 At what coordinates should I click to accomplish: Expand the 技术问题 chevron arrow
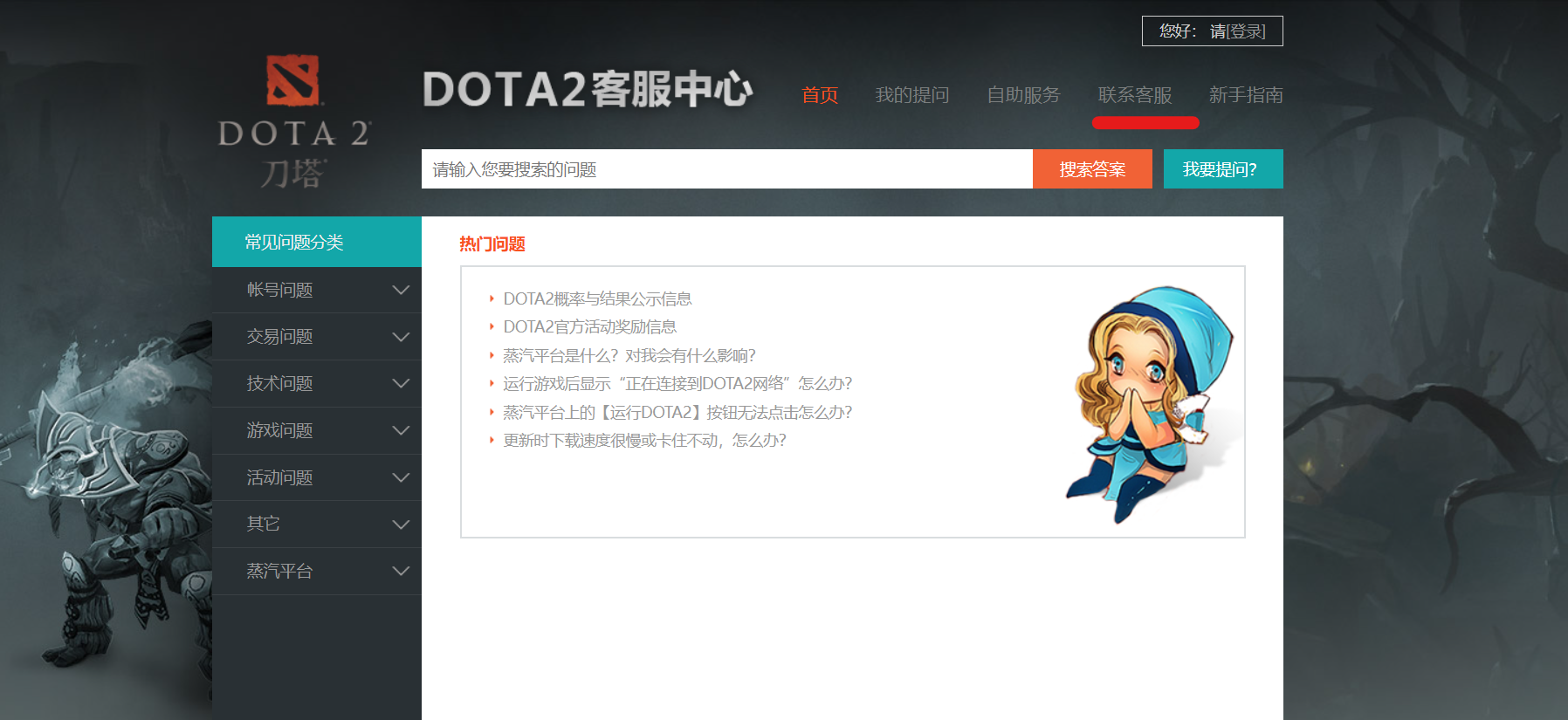[x=401, y=383]
